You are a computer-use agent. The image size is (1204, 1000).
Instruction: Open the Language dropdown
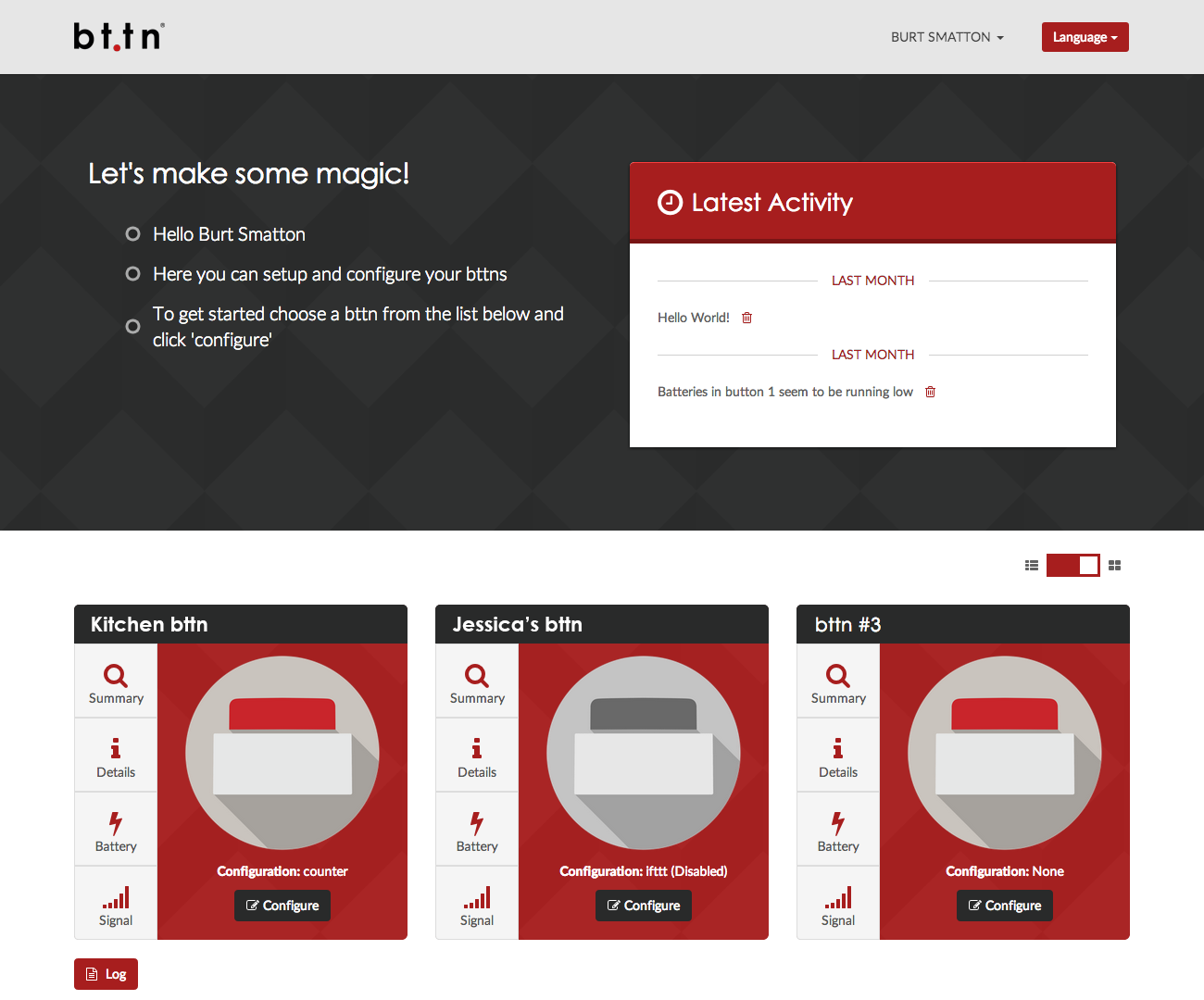[1085, 37]
